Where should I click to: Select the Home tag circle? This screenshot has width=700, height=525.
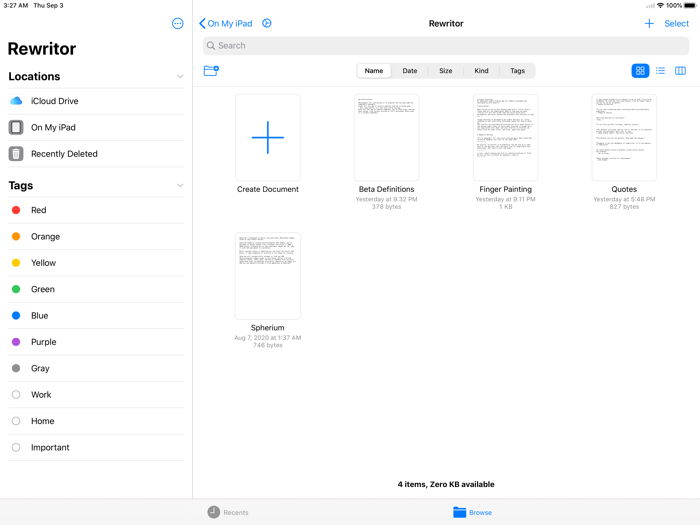click(x=16, y=421)
